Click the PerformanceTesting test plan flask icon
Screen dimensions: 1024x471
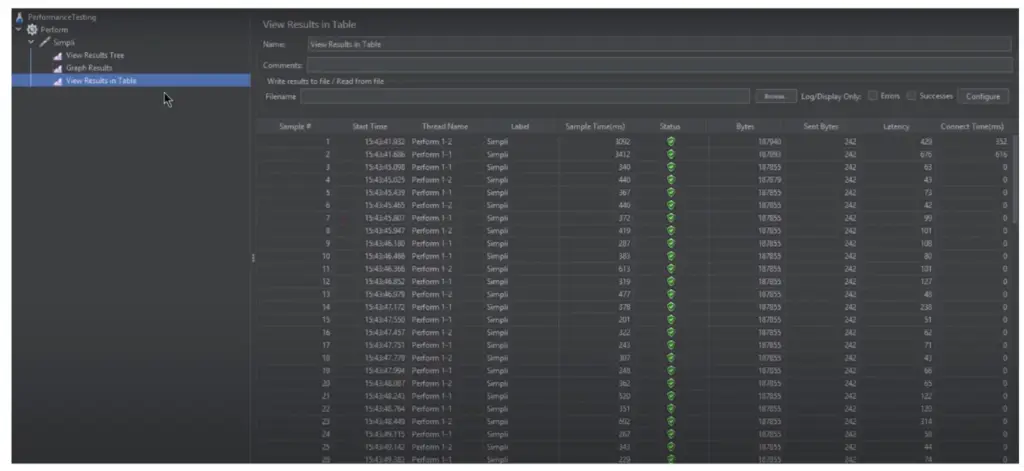pyautogui.click(x=20, y=18)
